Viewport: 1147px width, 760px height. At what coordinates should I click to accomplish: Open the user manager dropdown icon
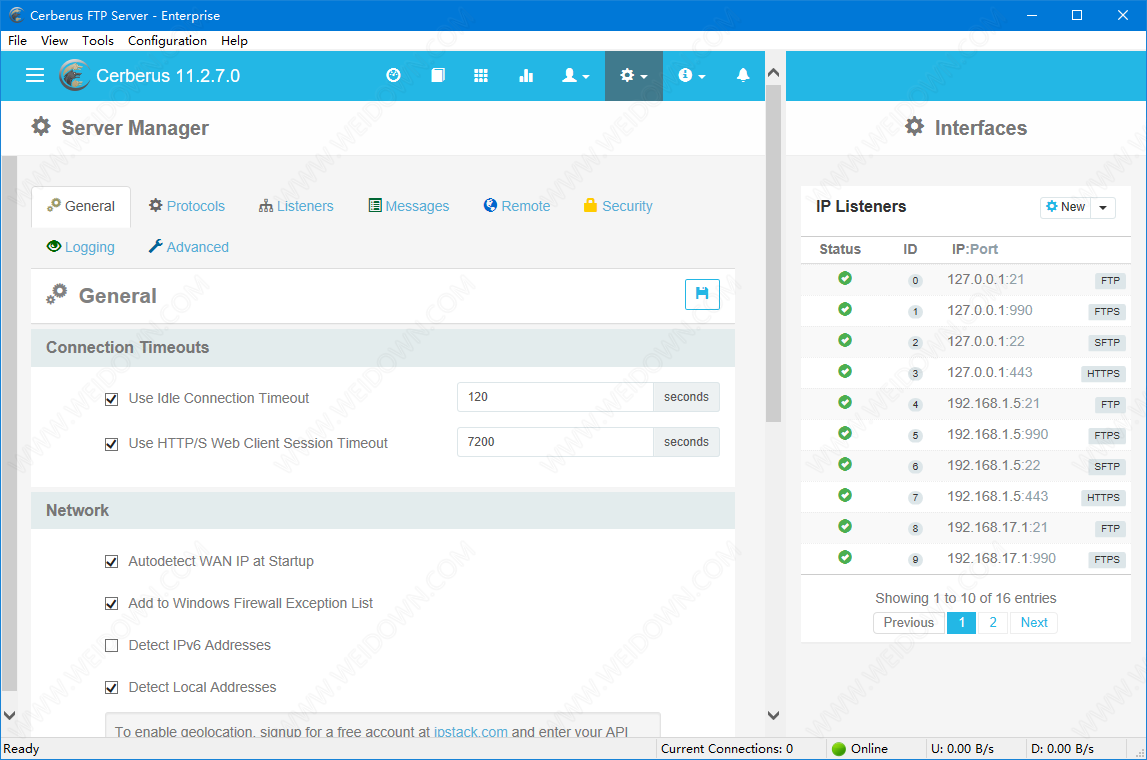(575, 75)
